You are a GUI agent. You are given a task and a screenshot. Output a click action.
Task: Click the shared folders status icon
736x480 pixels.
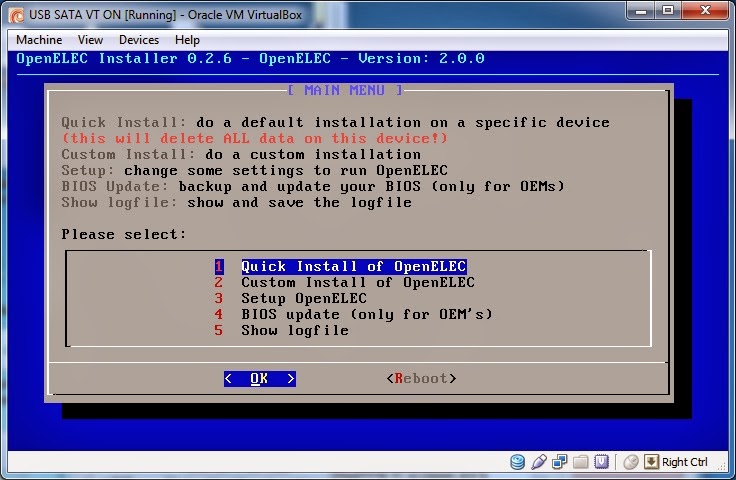click(581, 462)
